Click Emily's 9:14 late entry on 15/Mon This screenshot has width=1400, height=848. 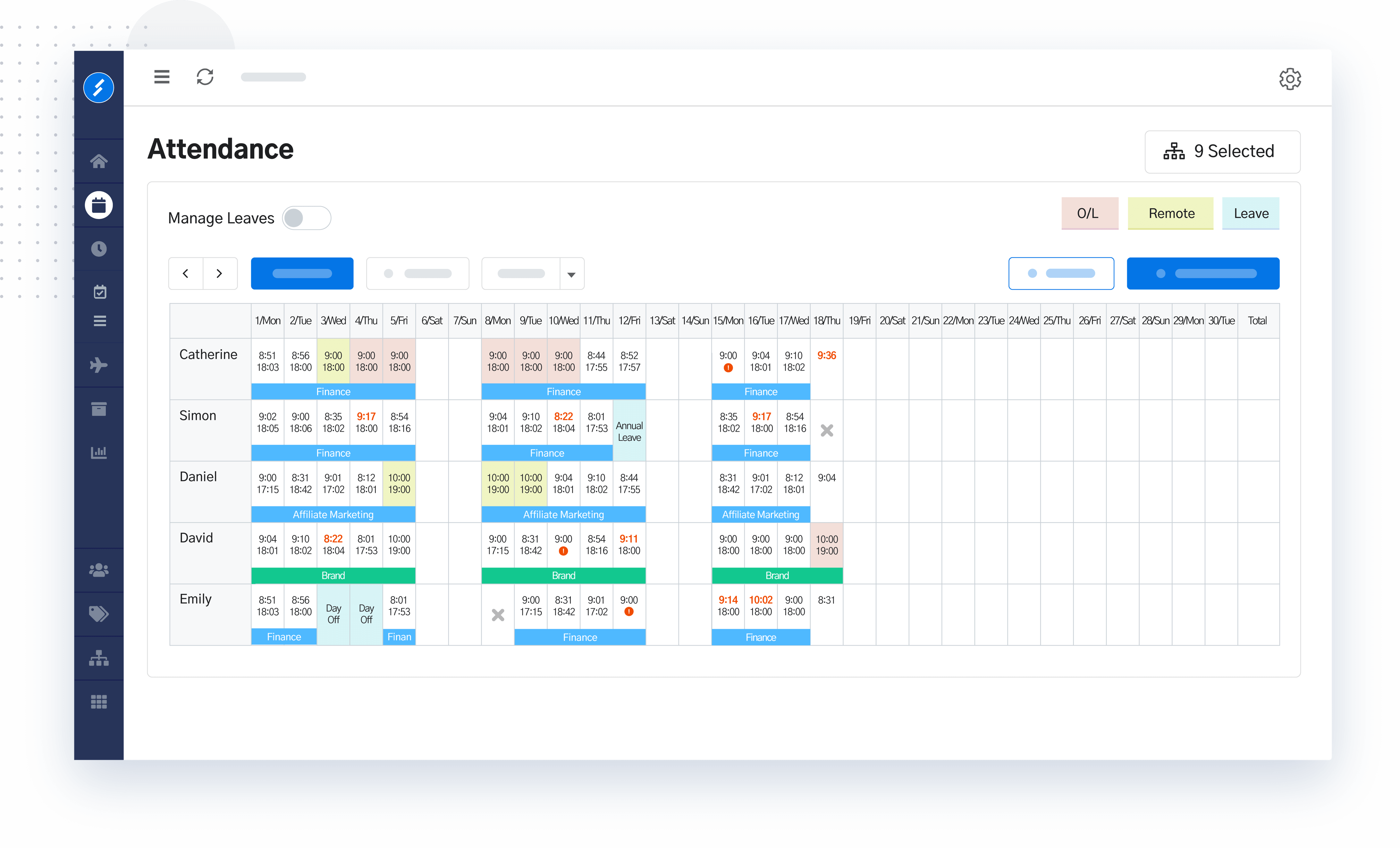(728, 600)
